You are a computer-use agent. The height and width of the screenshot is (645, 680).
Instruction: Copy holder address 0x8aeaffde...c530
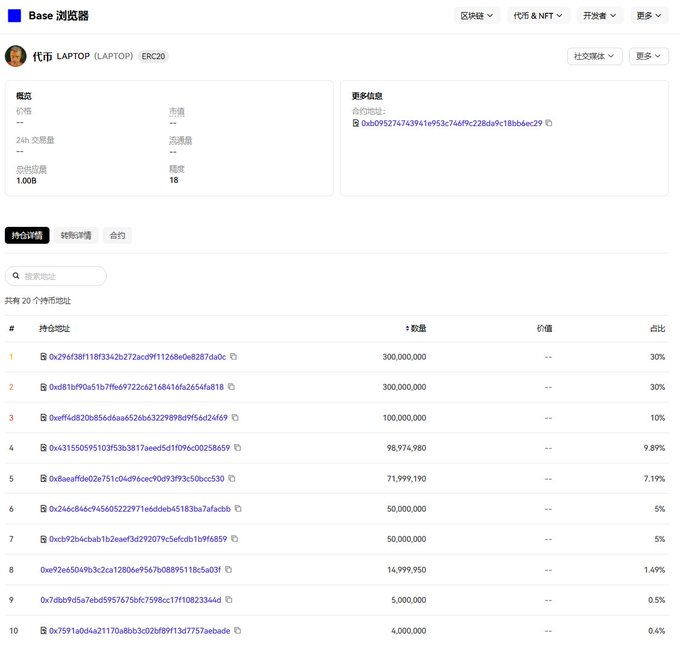click(x=232, y=478)
